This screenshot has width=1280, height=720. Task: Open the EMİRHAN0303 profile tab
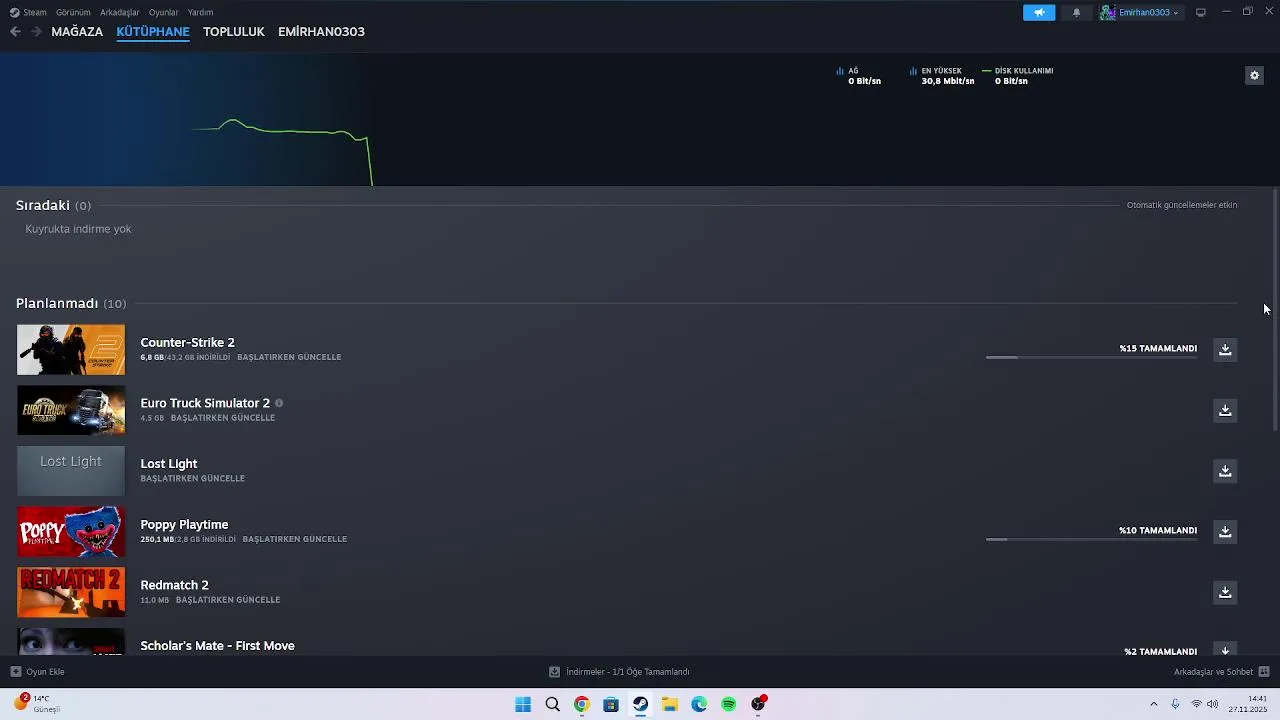[x=321, y=31]
